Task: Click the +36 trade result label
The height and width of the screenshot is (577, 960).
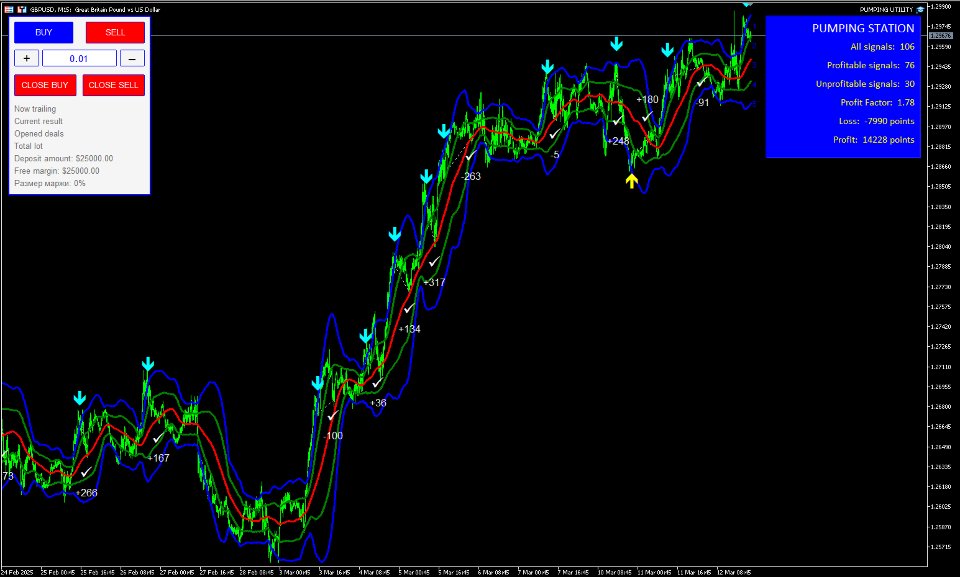Action: (378, 403)
